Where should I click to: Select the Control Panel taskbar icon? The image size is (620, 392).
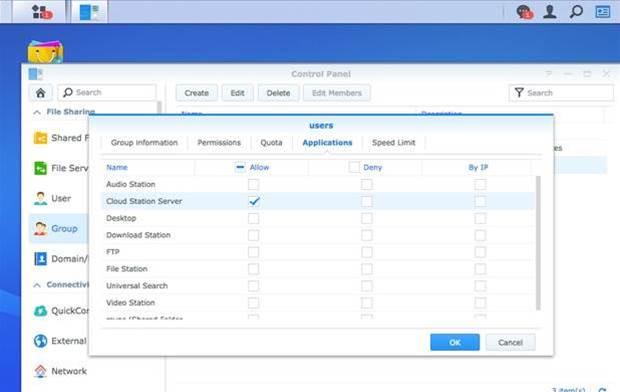tap(89, 12)
